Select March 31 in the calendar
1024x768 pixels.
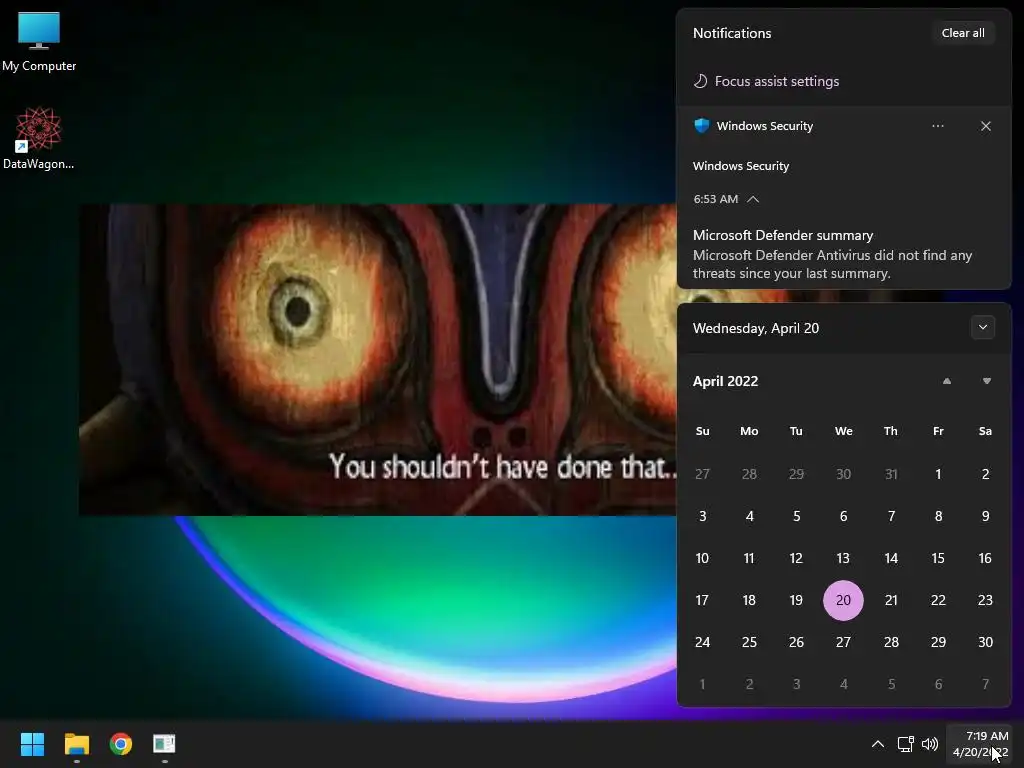[891, 474]
